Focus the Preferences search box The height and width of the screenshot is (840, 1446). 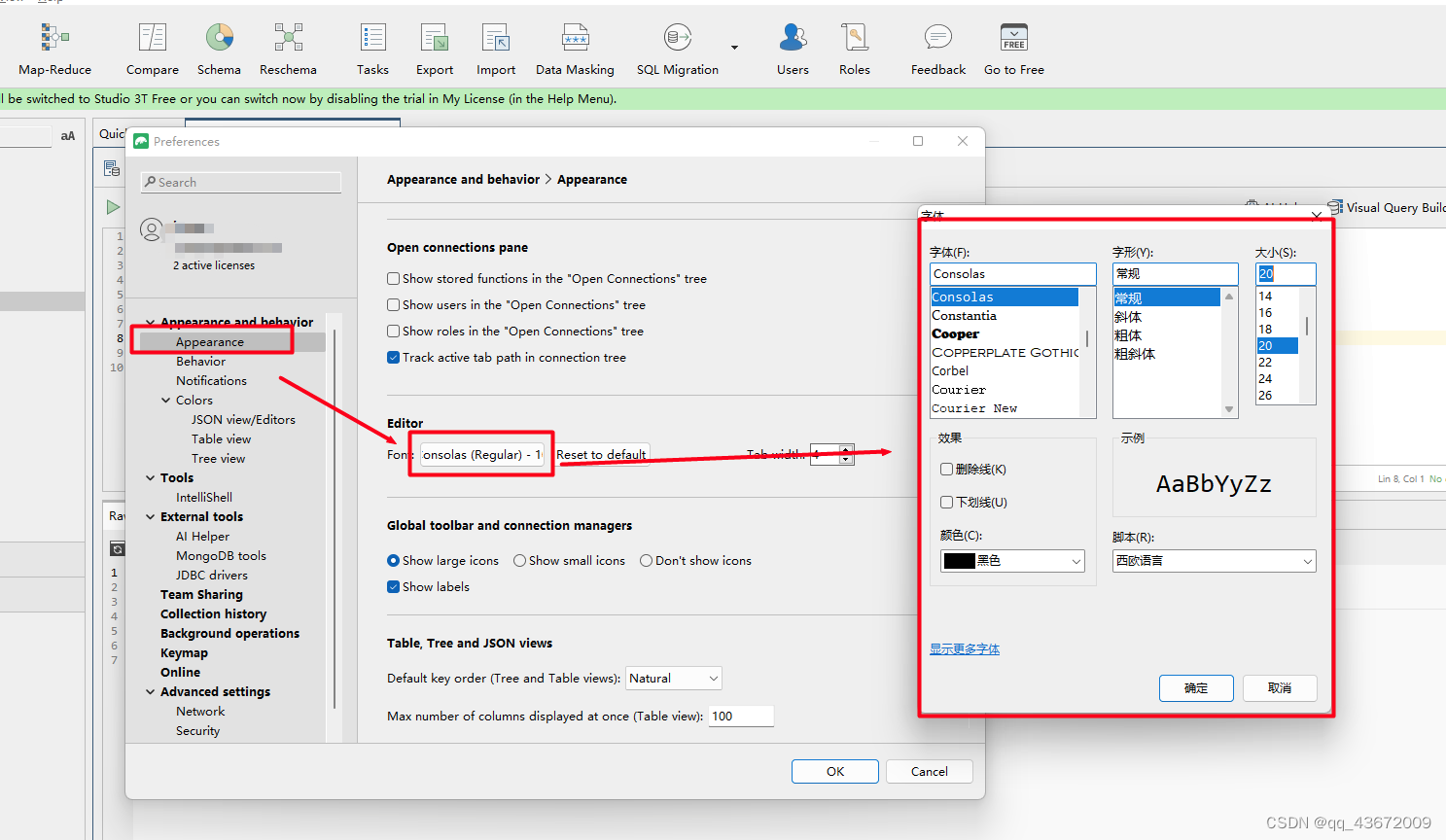click(x=241, y=182)
